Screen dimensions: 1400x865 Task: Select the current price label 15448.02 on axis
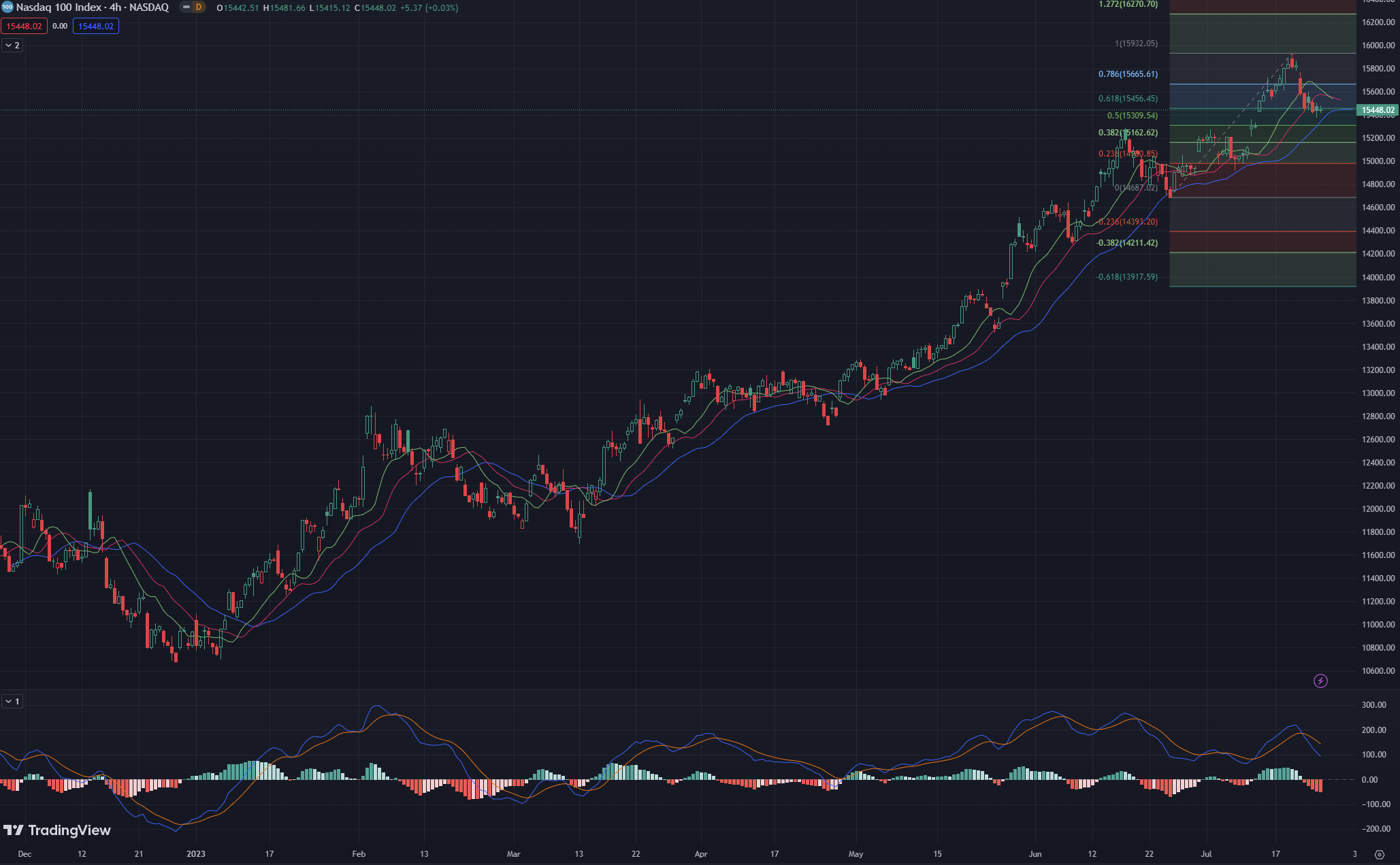tap(1378, 110)
